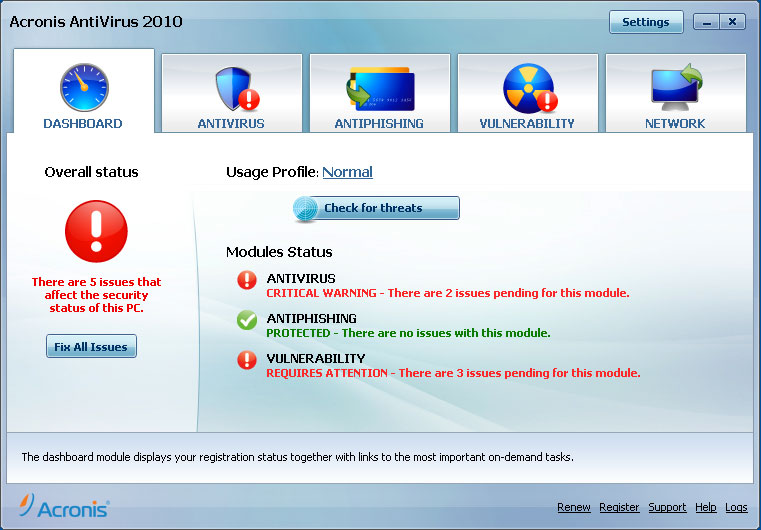
Task: Change the Normal usage profile link
Action: [347, 172]
